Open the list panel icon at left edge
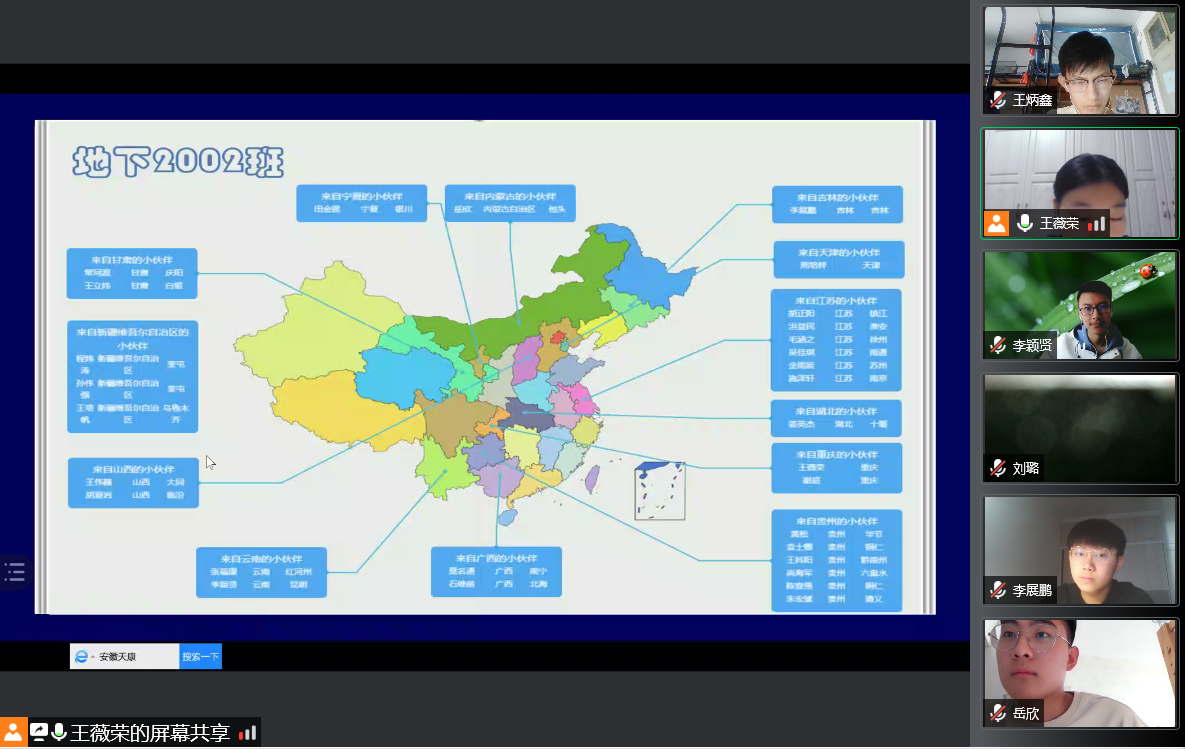1185x749 pixels. pos(14,572)
